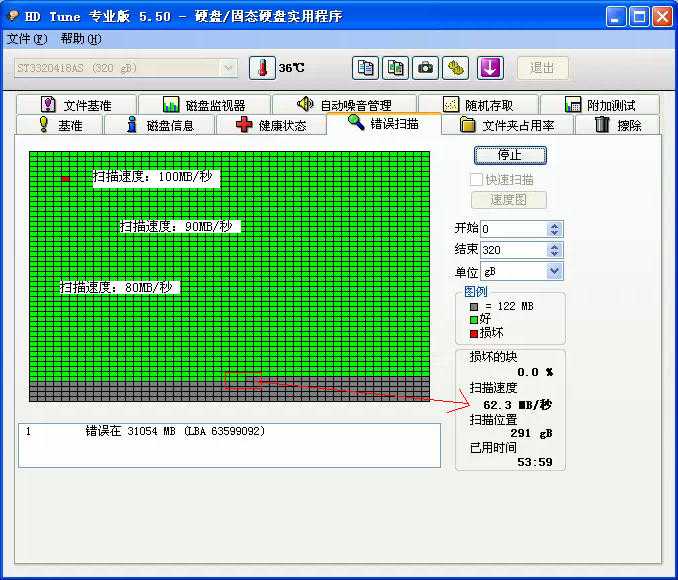The width and height of the screenshot is (678, 580).
Task: Click the second copy-screenshot toolbar icon
Action: point(395,68)
